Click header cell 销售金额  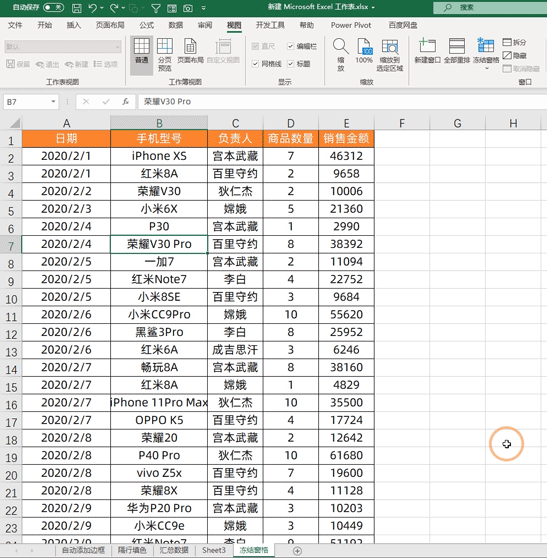click(346, 138)
